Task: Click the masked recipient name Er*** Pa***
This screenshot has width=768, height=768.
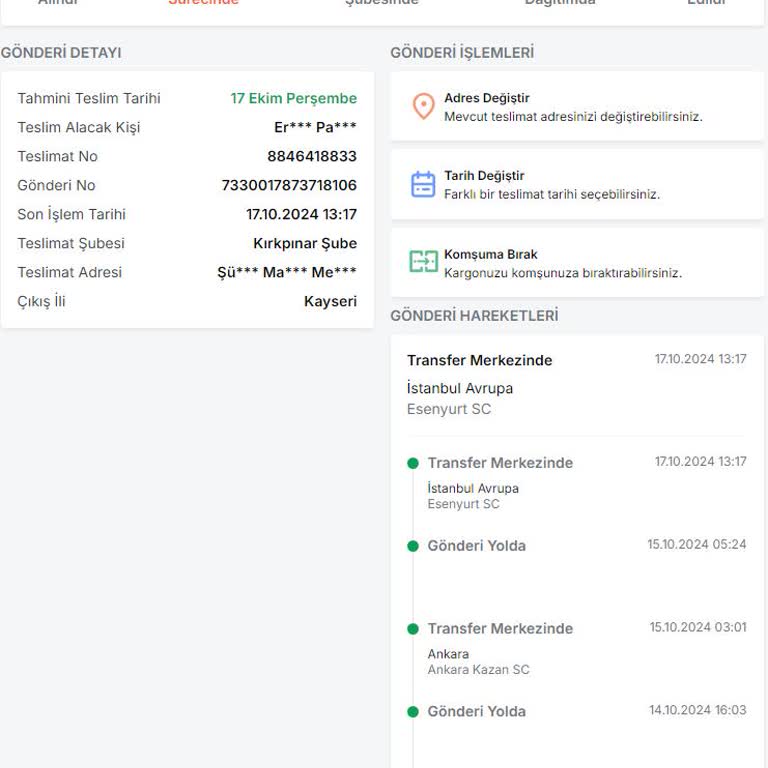Action: tap(315, 127)
